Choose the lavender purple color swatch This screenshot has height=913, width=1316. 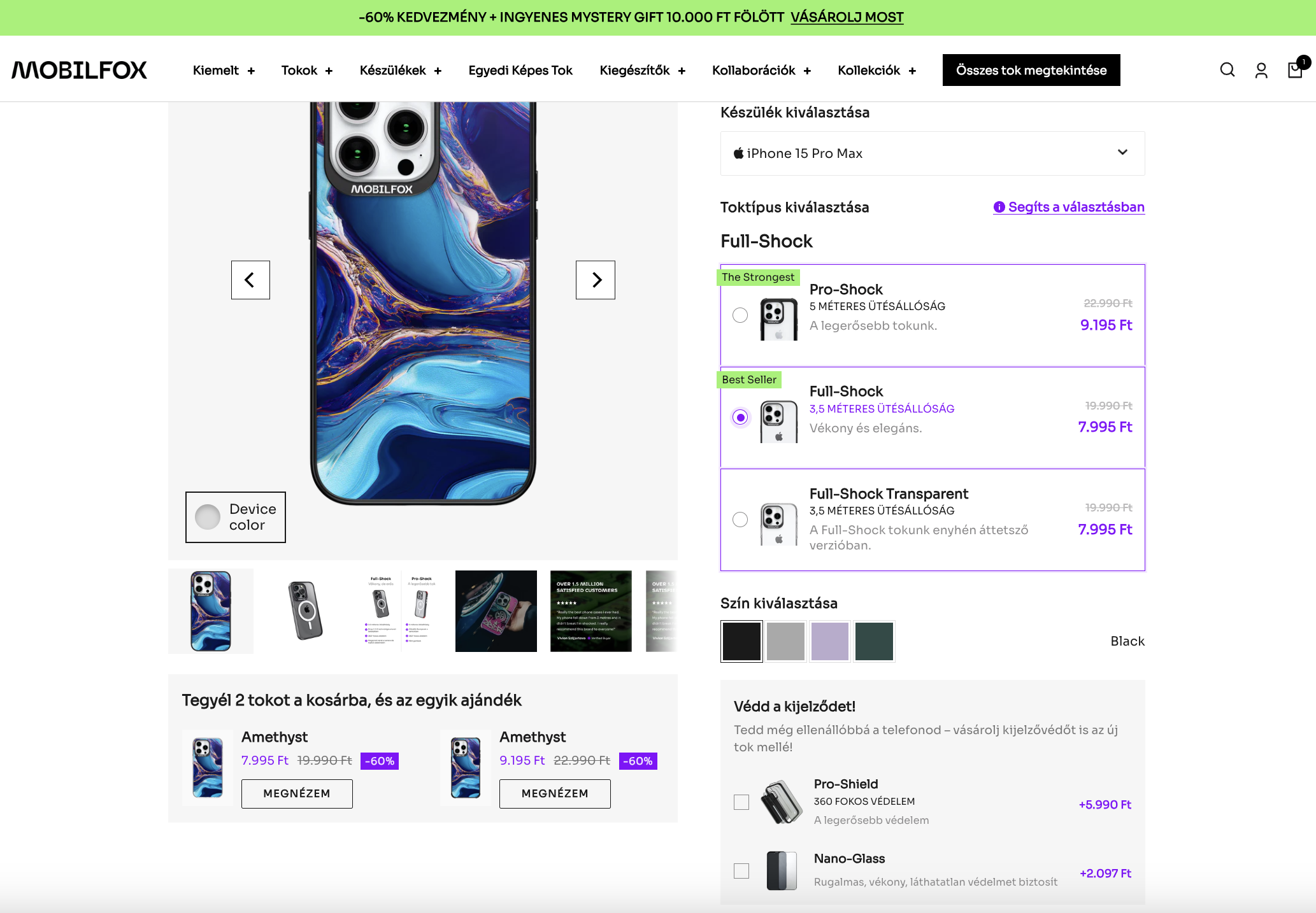[830, 641]
